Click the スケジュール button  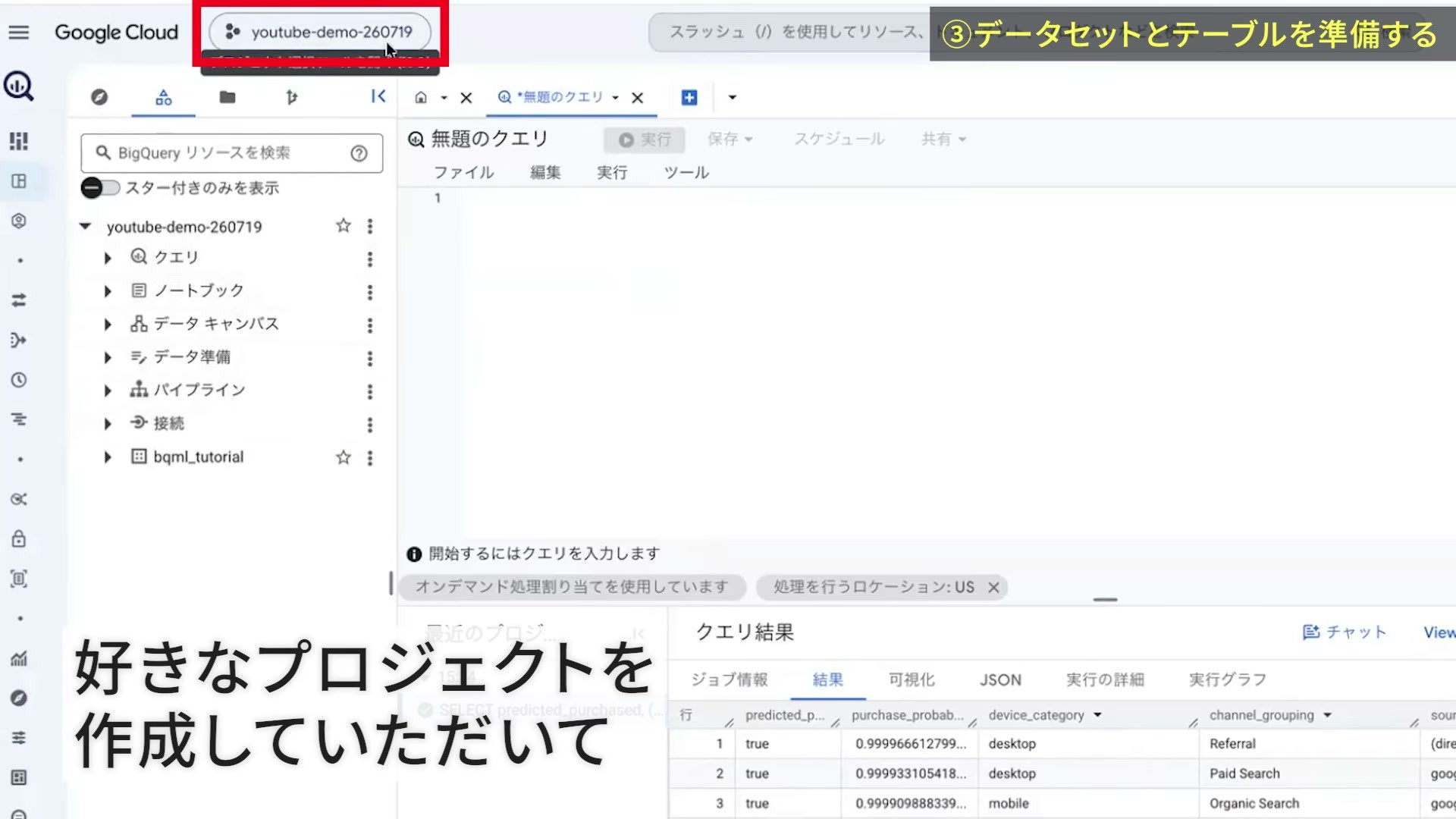839,139
